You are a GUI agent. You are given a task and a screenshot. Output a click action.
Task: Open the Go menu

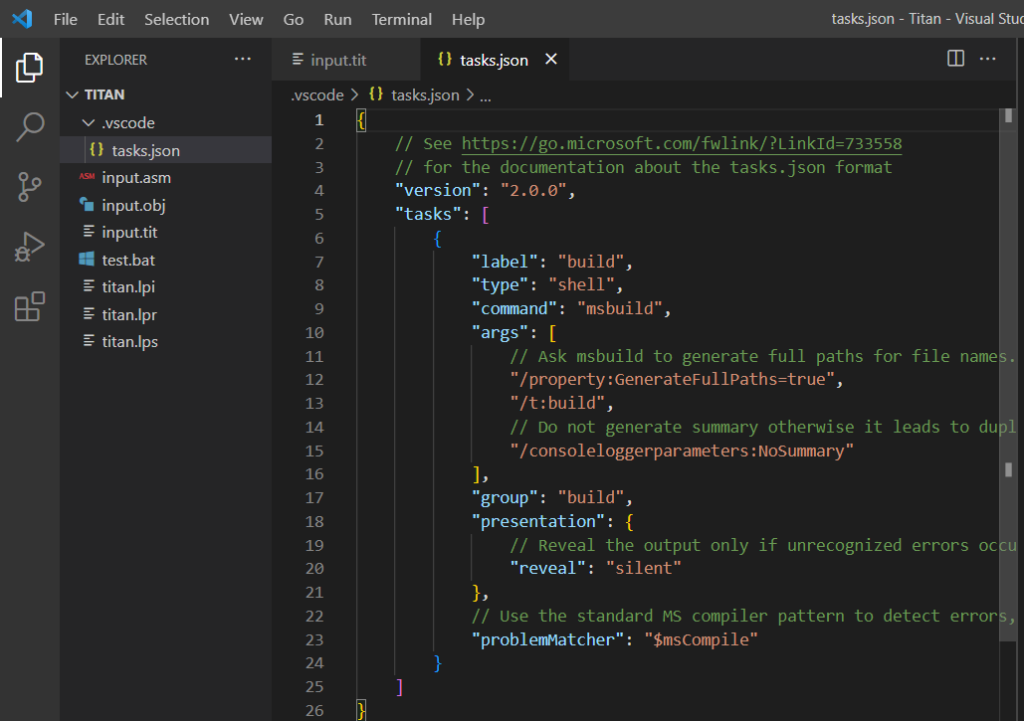click(293, 20)
